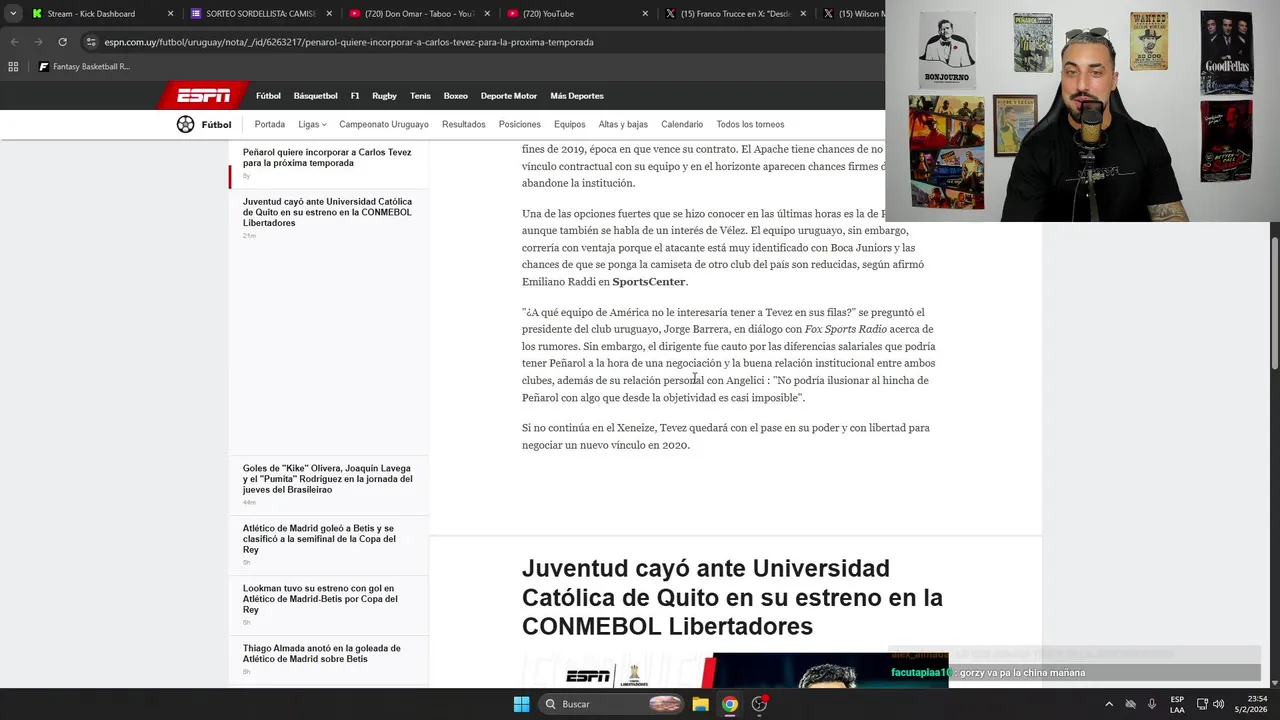Image resolution: width=1280 pixels, height=720 pixels.
Task: Open Atlético de Madrid goleó a Betis story
Action: coord(319,539)
